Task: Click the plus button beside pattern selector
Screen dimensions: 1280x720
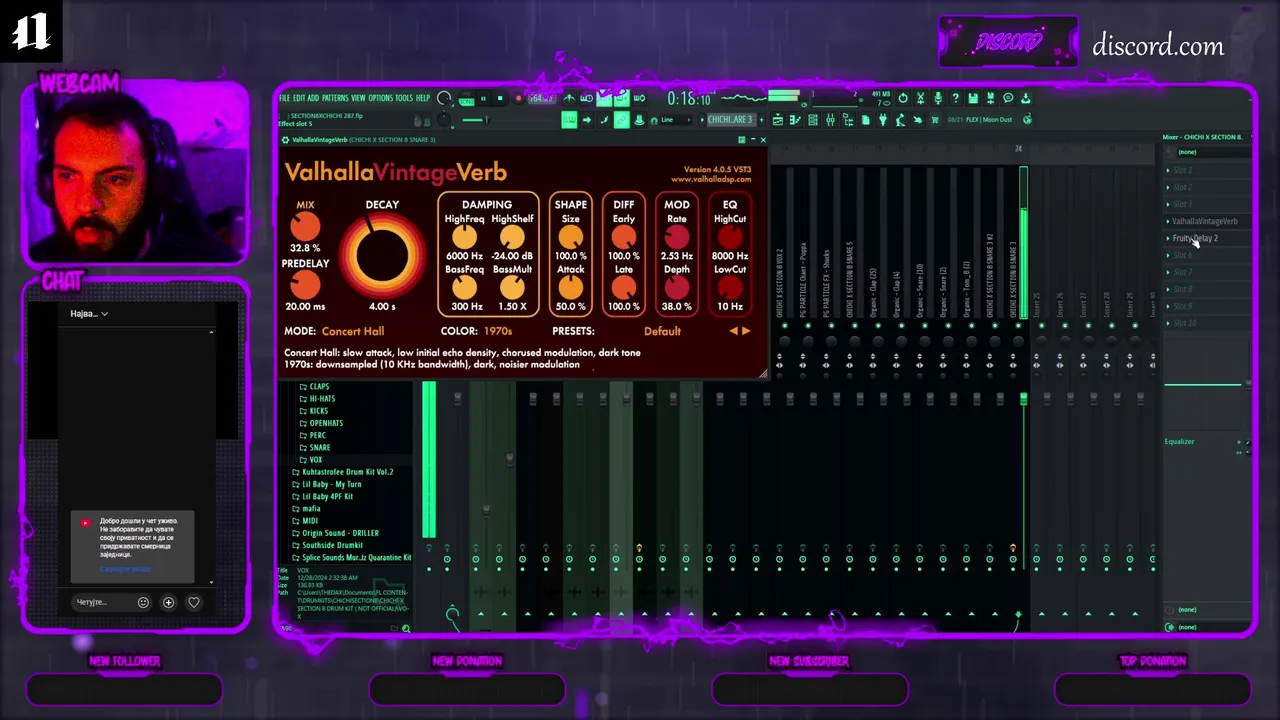Action: (762, 120)
